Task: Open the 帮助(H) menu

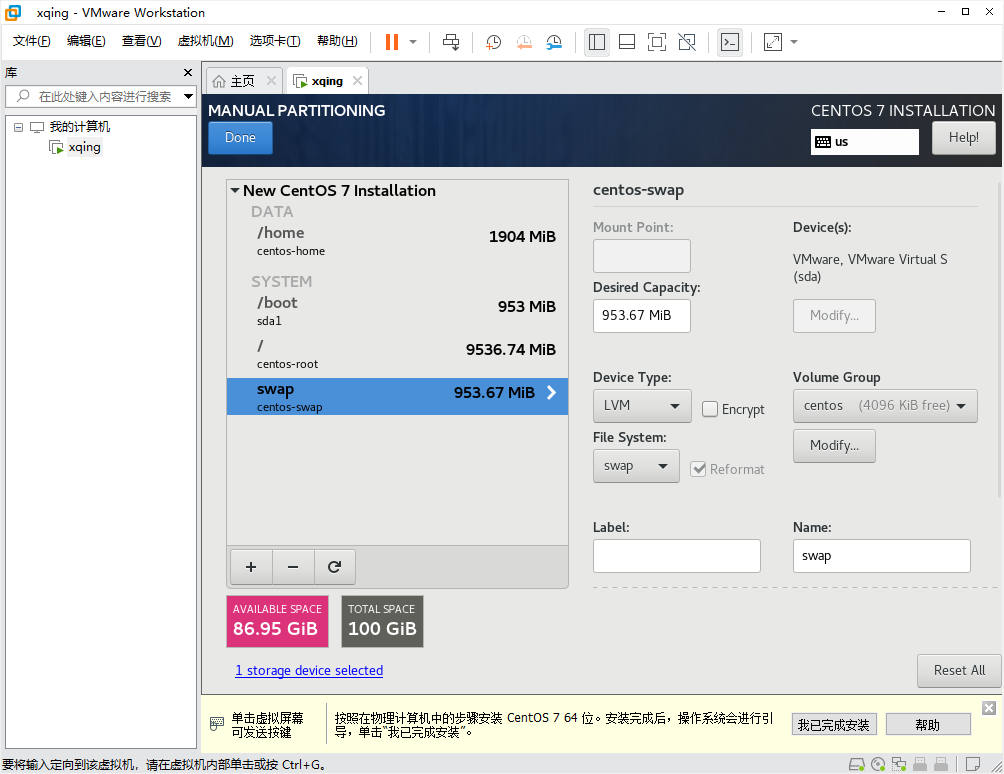Action: [x=337, y=41]
